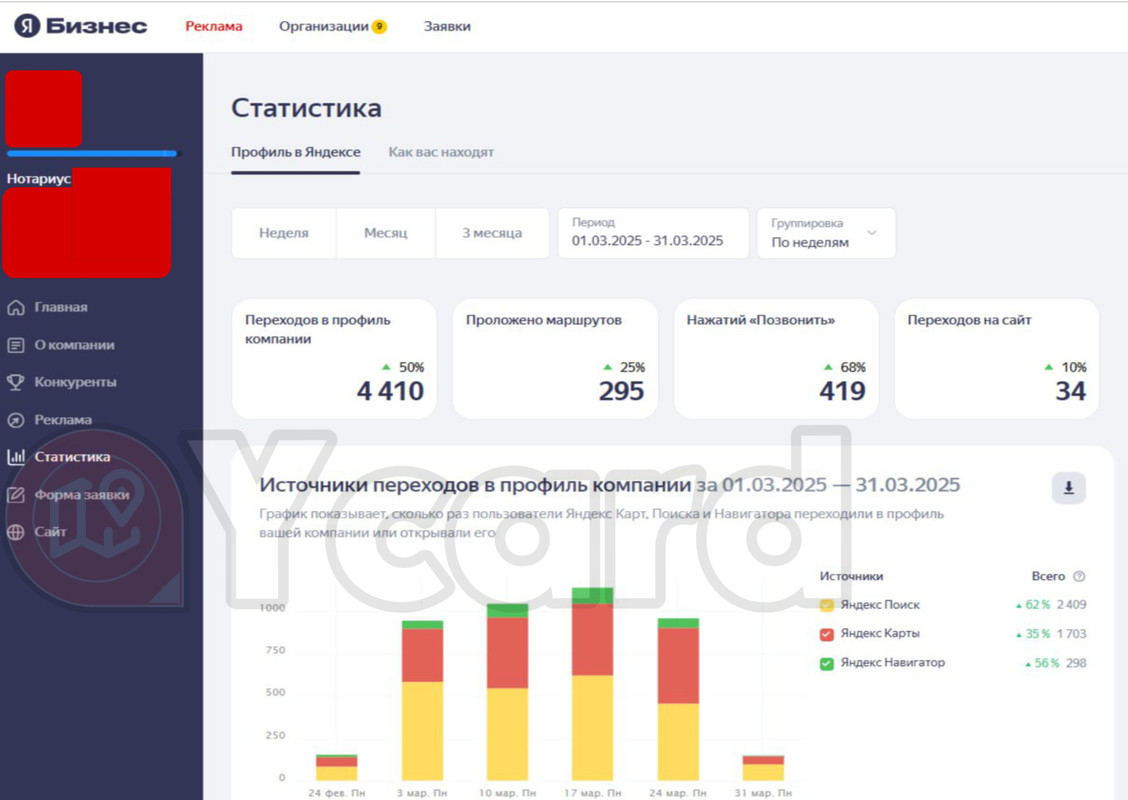Click the Сайт globe icon
Viewport: 1128px width, 800px height.
pos(16,532)
